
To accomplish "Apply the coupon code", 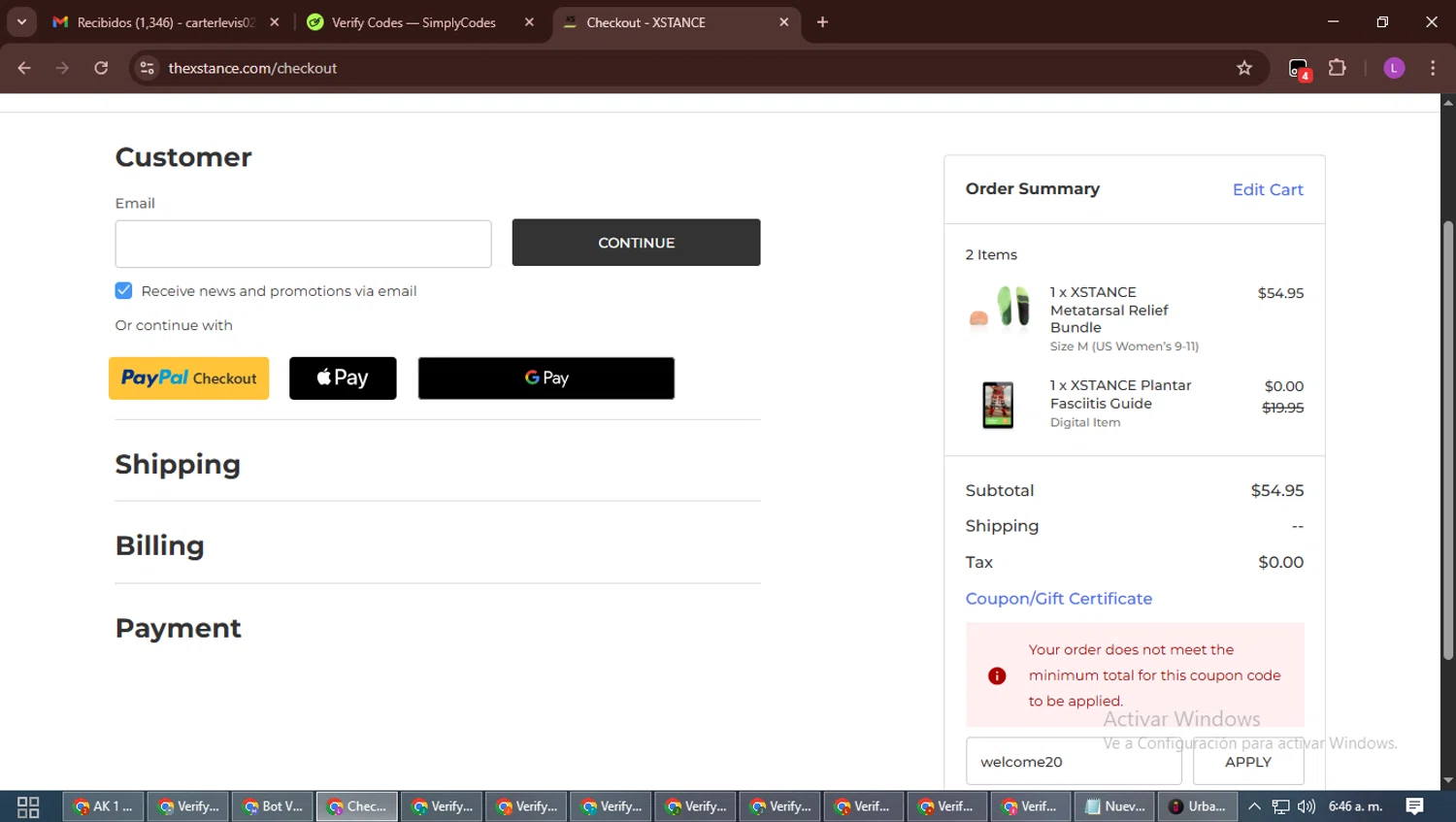I will [x=1248, y=762].
